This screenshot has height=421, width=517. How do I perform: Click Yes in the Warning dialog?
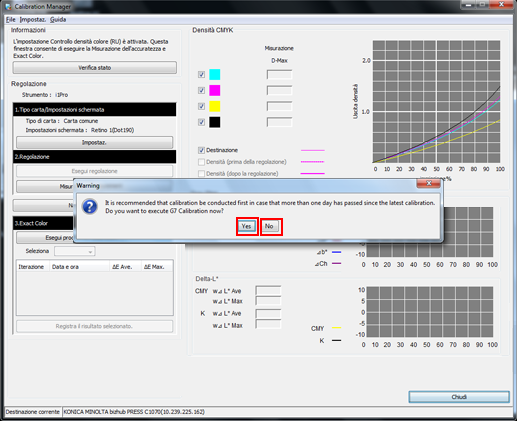click(x=247, y=226)
